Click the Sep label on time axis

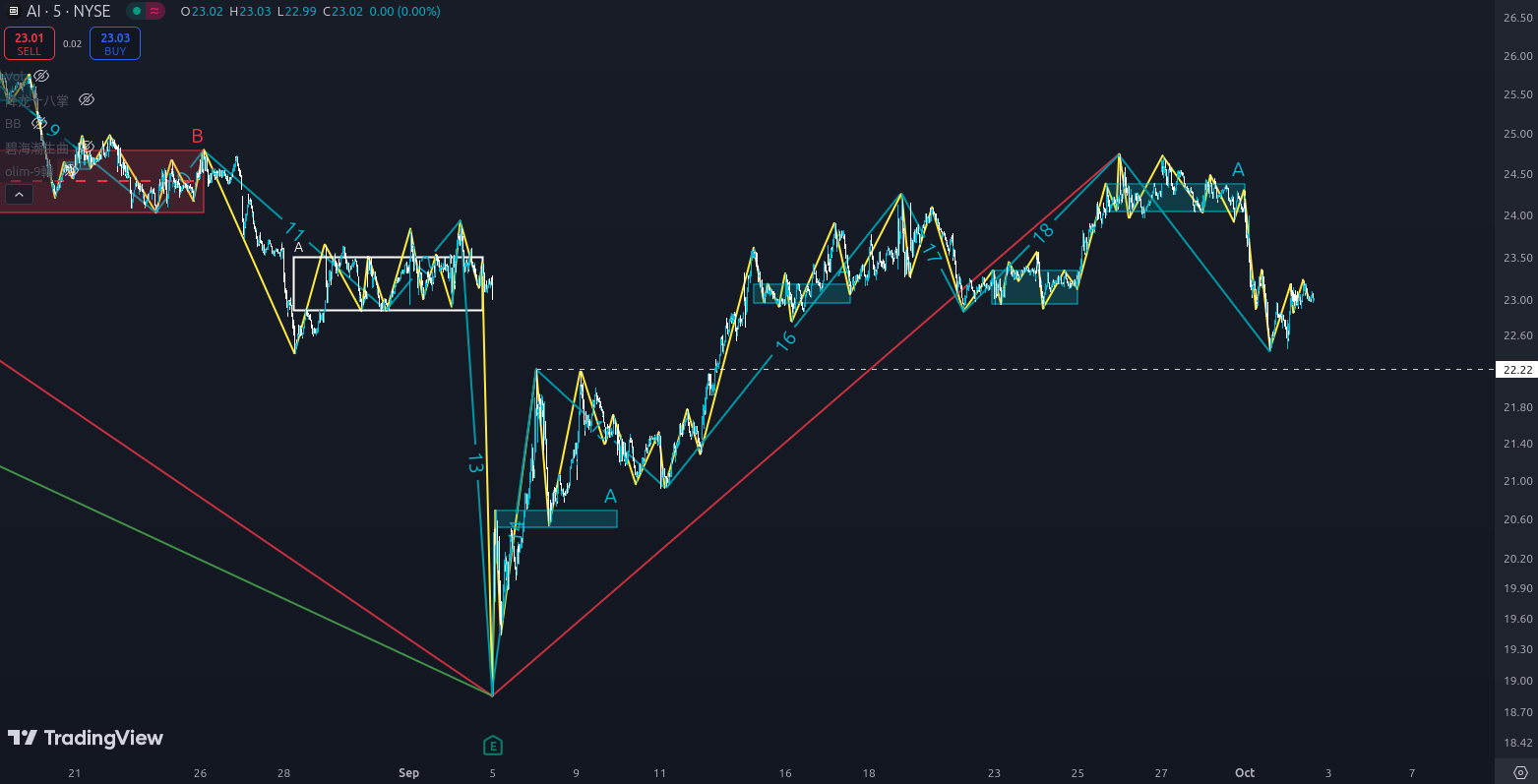tap(408, 773)
